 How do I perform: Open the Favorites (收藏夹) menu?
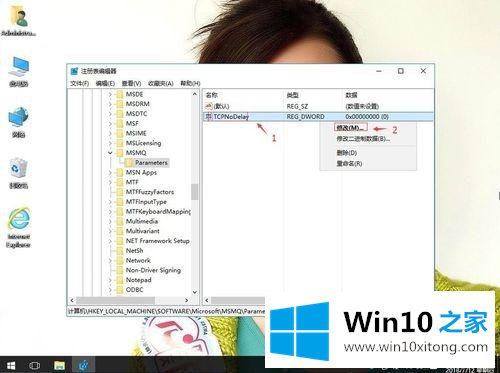tap(161, 83)
